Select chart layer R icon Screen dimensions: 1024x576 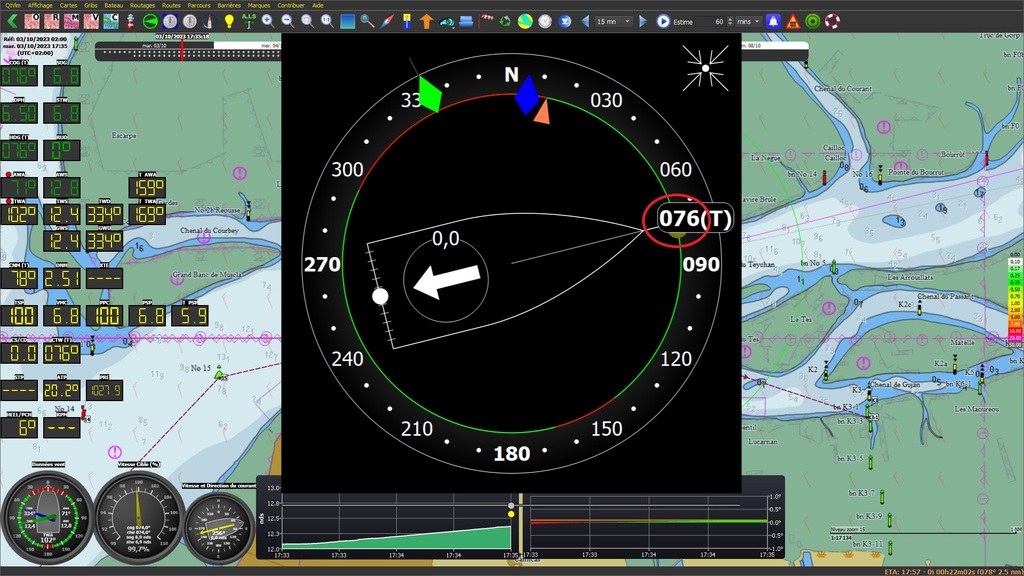pos(52,21)
